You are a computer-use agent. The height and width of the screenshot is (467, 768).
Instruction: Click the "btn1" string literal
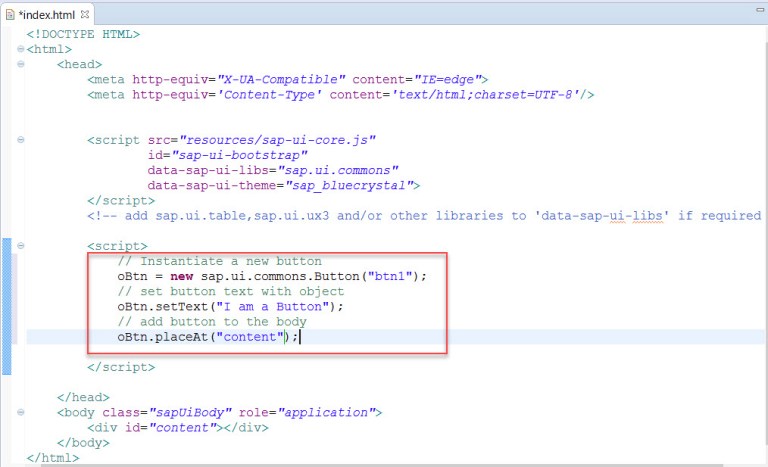[390, 276]
